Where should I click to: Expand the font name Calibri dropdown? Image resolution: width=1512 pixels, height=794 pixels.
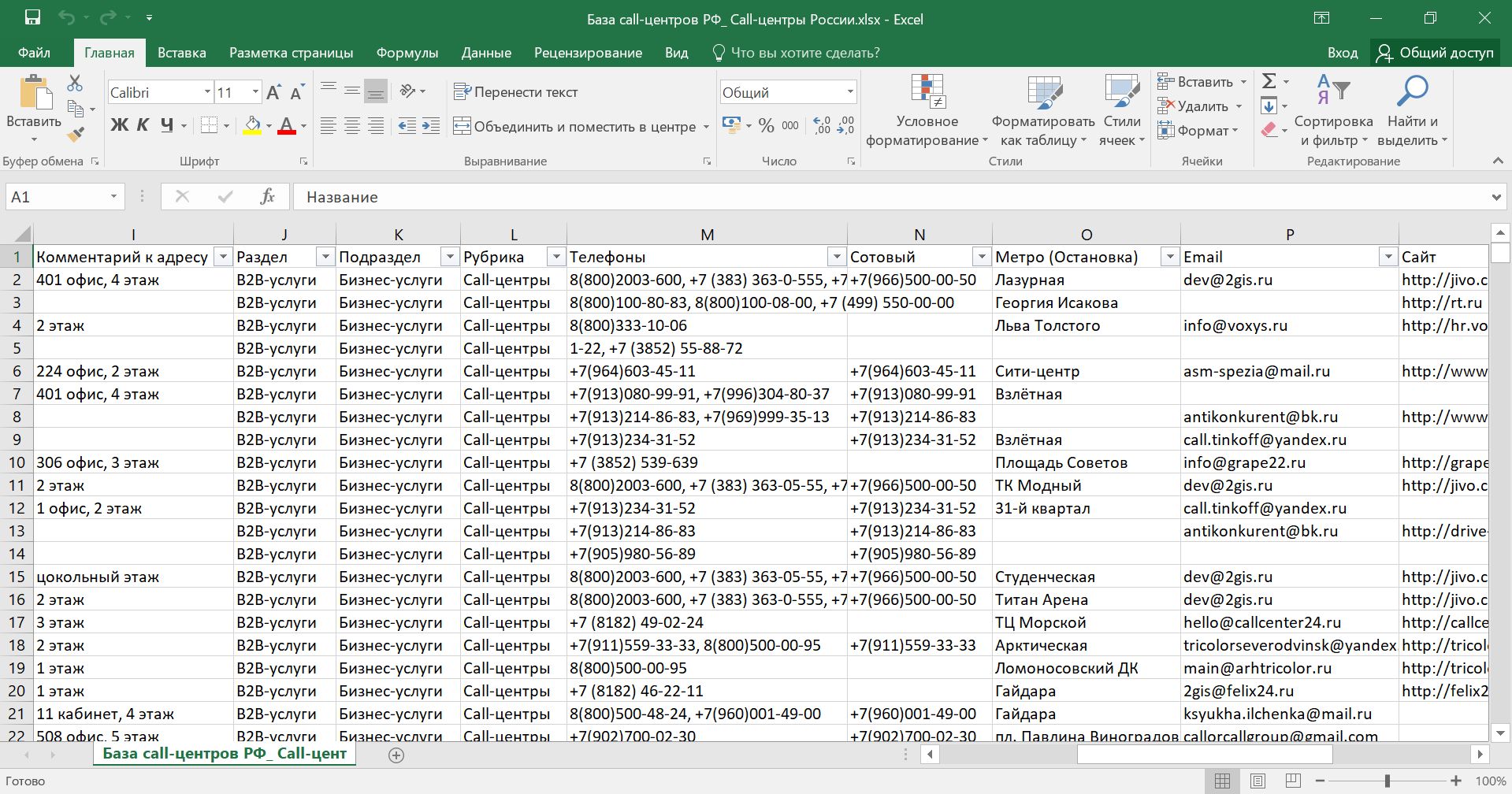click(x=207, y=92)
